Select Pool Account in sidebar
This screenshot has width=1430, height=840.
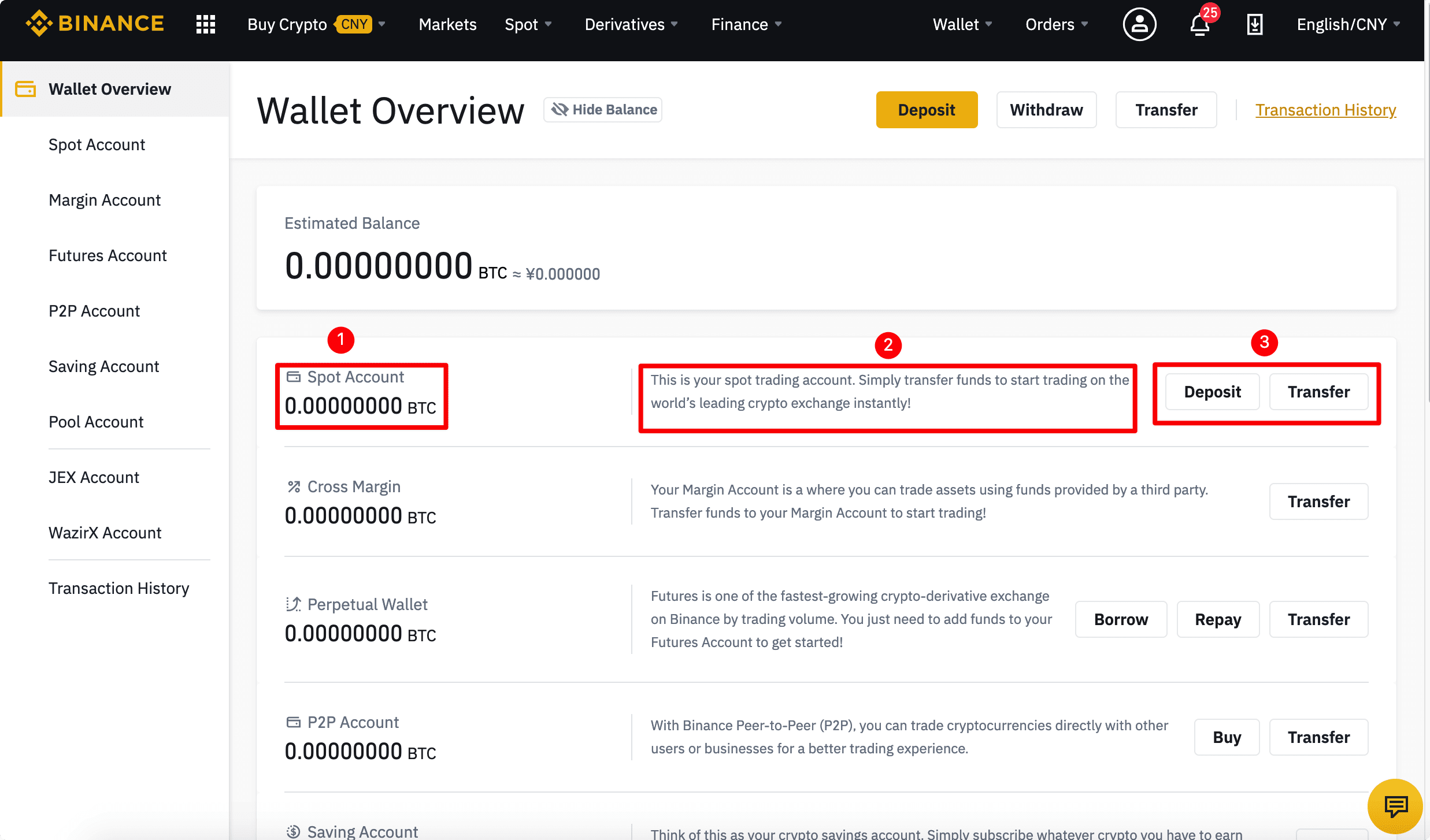[x=96, y=422]
